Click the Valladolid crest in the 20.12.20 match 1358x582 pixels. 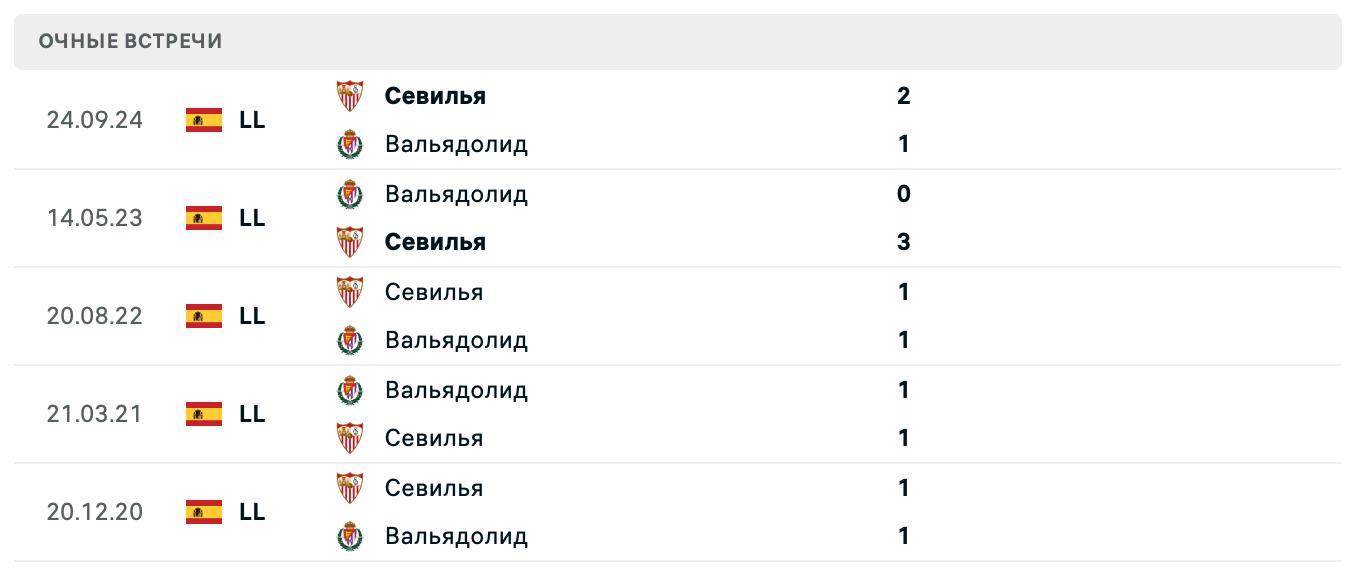click(x=351, y=535)
